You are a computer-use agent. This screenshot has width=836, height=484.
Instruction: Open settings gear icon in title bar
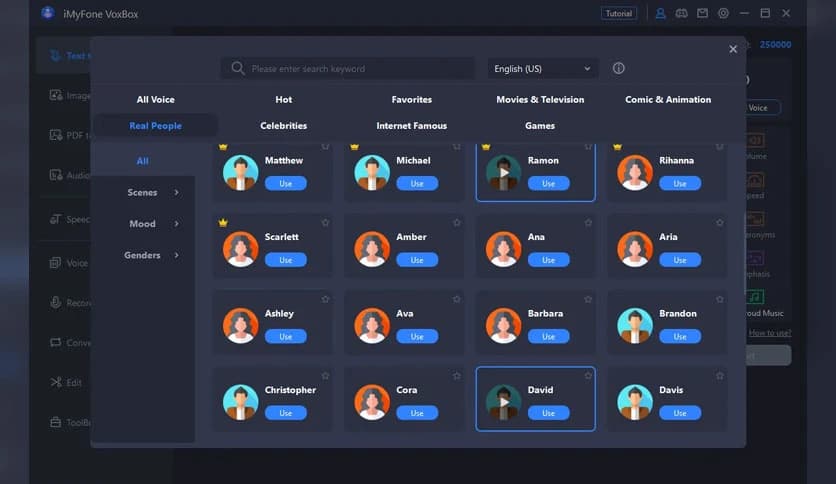coord(723,13)
